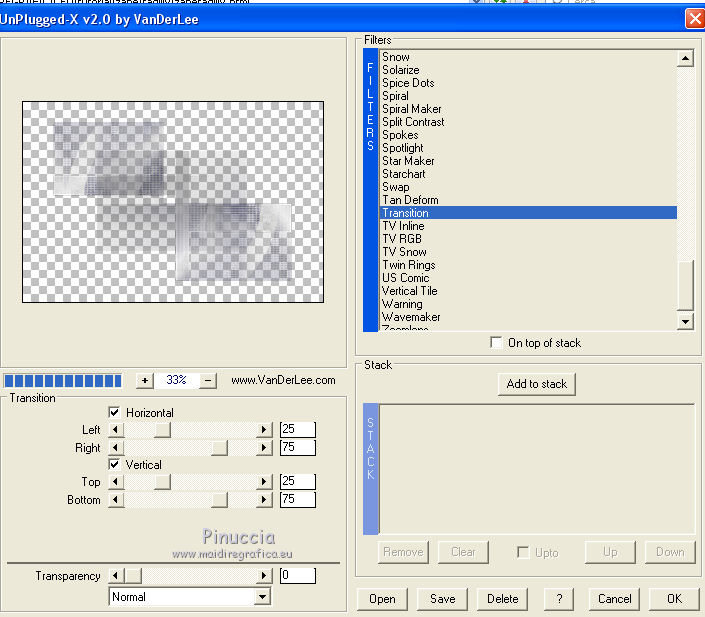Viewport: 705px width, 617px height.
Task: Click the Bottom slider's left arrow
Action: coord(116,500)
